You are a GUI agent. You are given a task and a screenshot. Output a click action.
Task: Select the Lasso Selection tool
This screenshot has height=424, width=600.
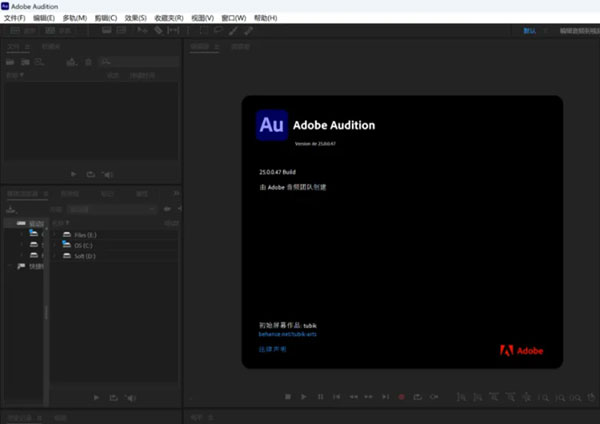point(218,30)
